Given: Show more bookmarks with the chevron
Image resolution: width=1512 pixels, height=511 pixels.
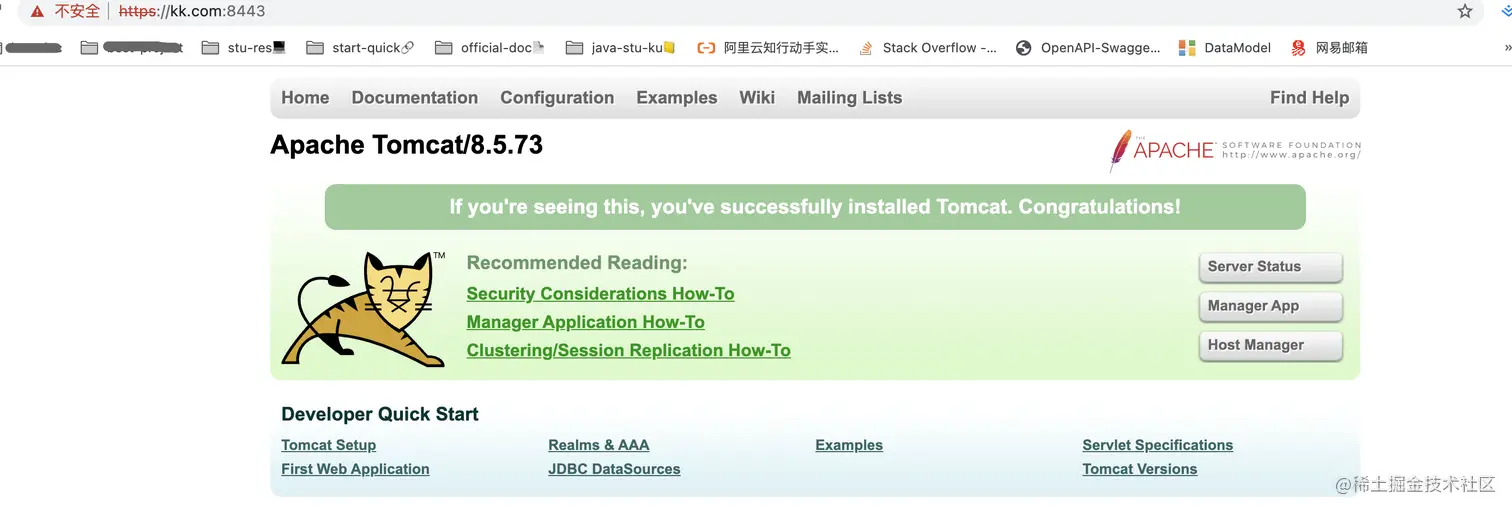Looking at the screenshot, I should [x=1506, y=47].
